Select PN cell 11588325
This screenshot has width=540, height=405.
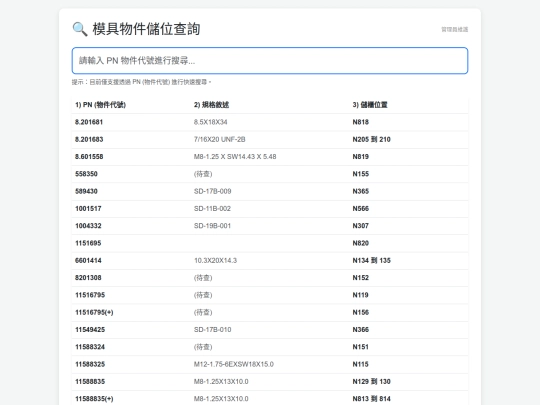click(x=90, y=364)
